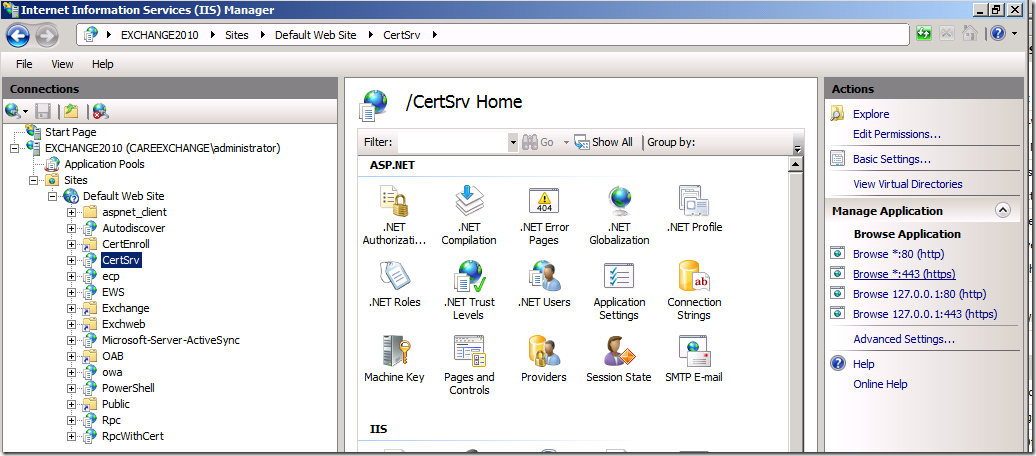Collapse the Default Web Site node

(x=52, y=196)
